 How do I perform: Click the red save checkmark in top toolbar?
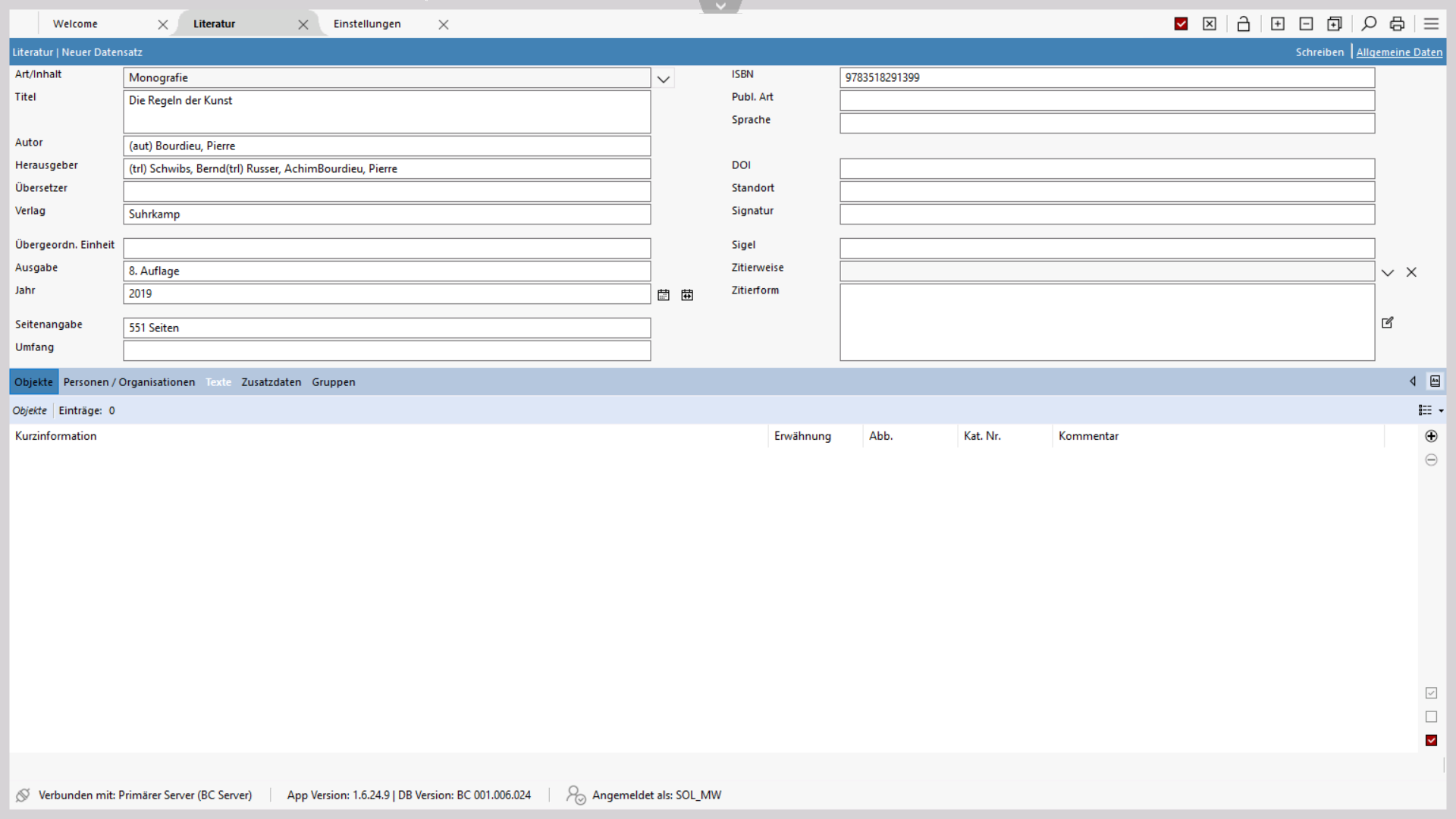1181,24
